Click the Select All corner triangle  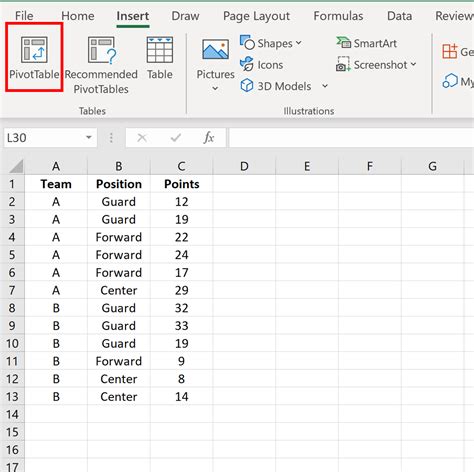tap(16, 166)
